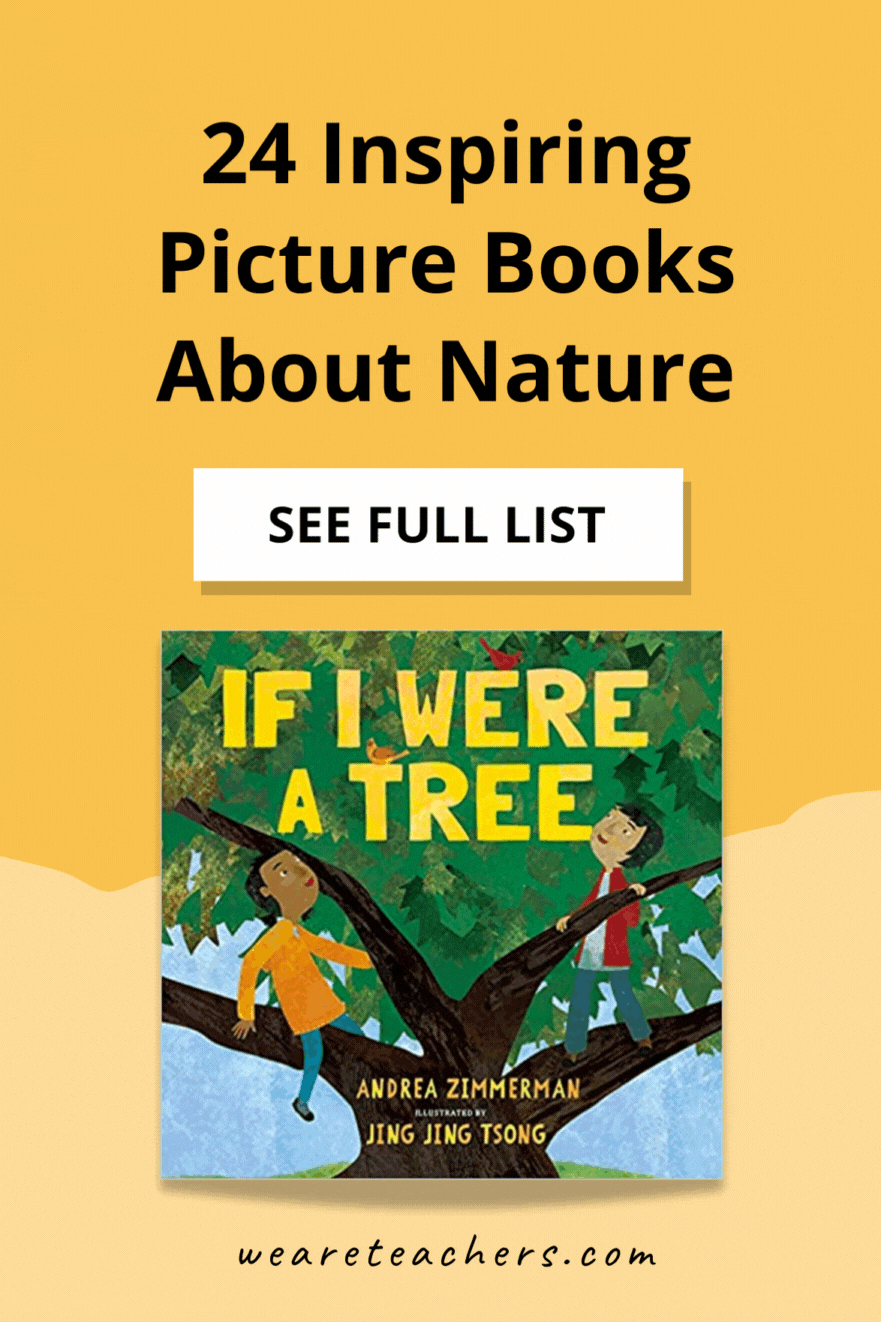The height and width of the screenshot is (1322, 881).
Task: Click the girl's dangling black shoe
Action: click(x=300, y=1110)
